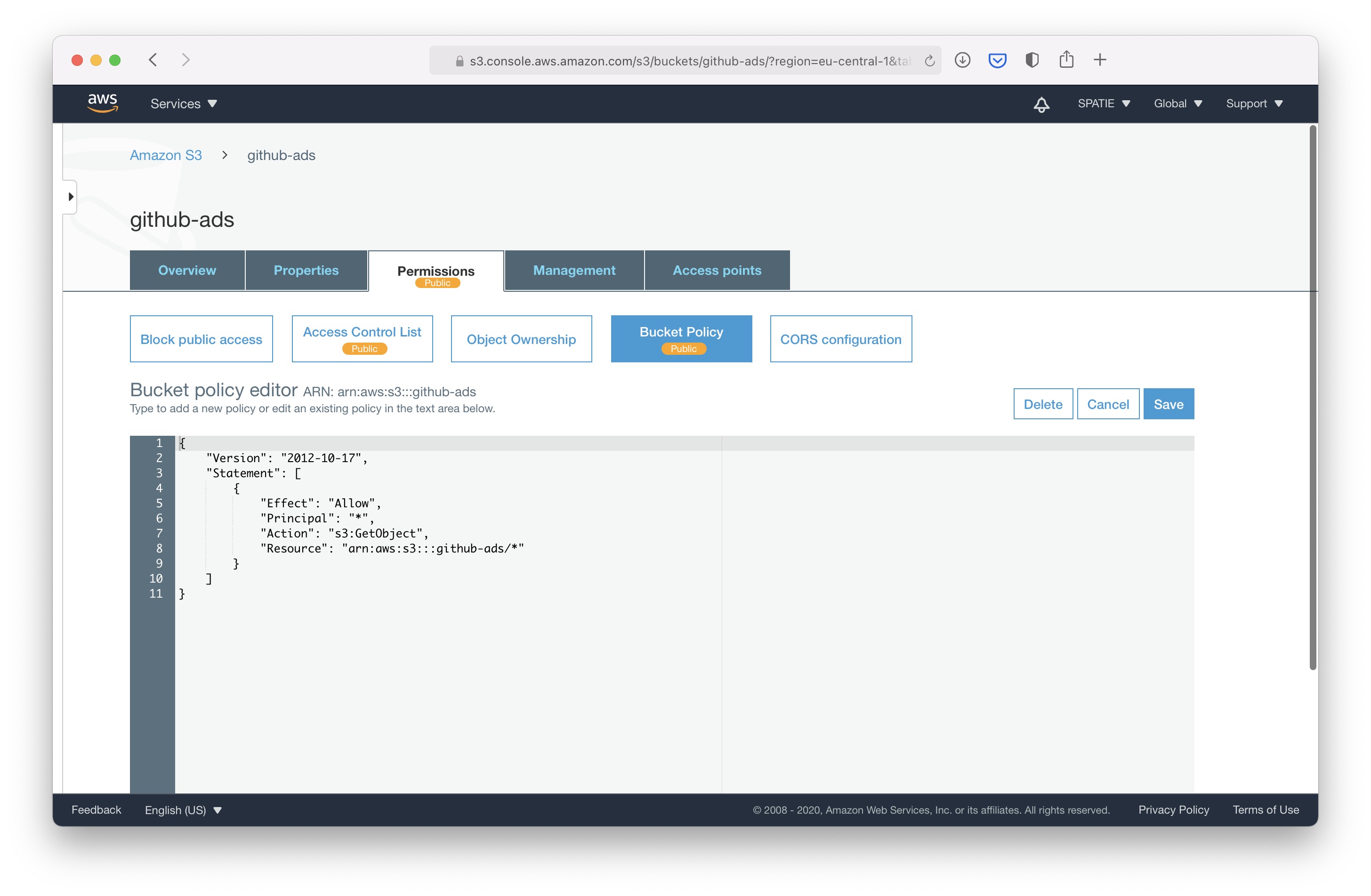Open Access Control List section
Screen dimensions: 1371x896
(x=363, y=339)
